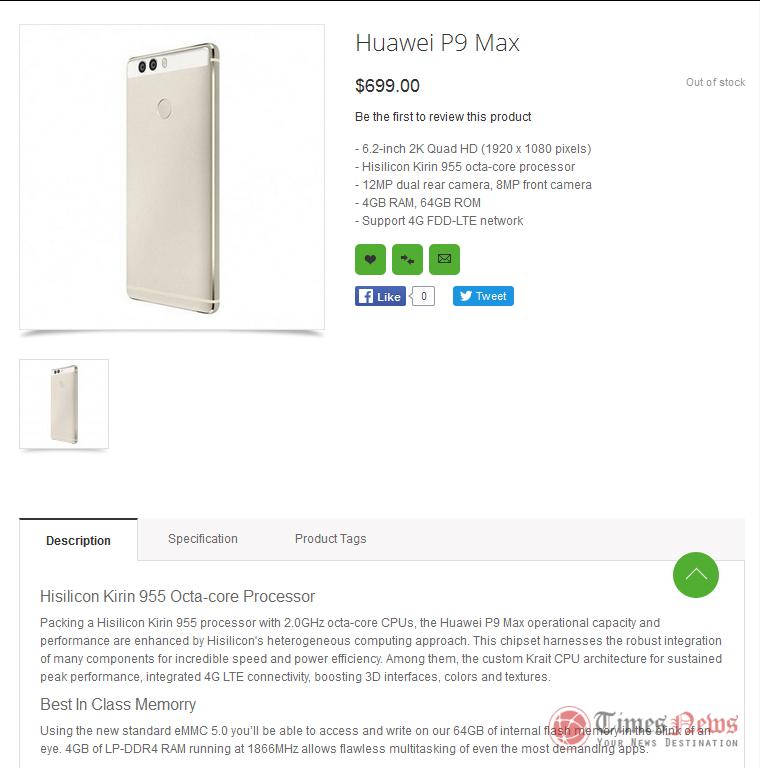Open the Product Tags tab
This screenshot has height=768, width=760.
[x=331, y=538]
